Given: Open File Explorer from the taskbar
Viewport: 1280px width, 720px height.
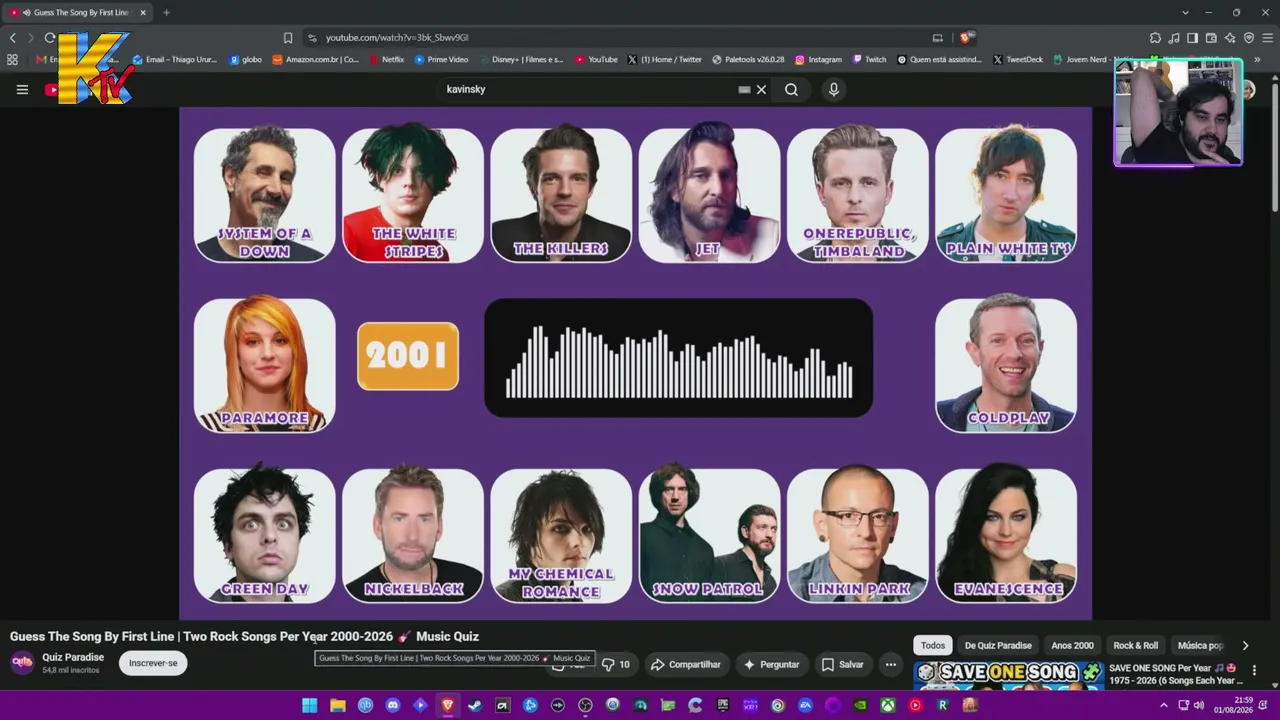Looking at the screenshot, I should (x=338, y=705).
